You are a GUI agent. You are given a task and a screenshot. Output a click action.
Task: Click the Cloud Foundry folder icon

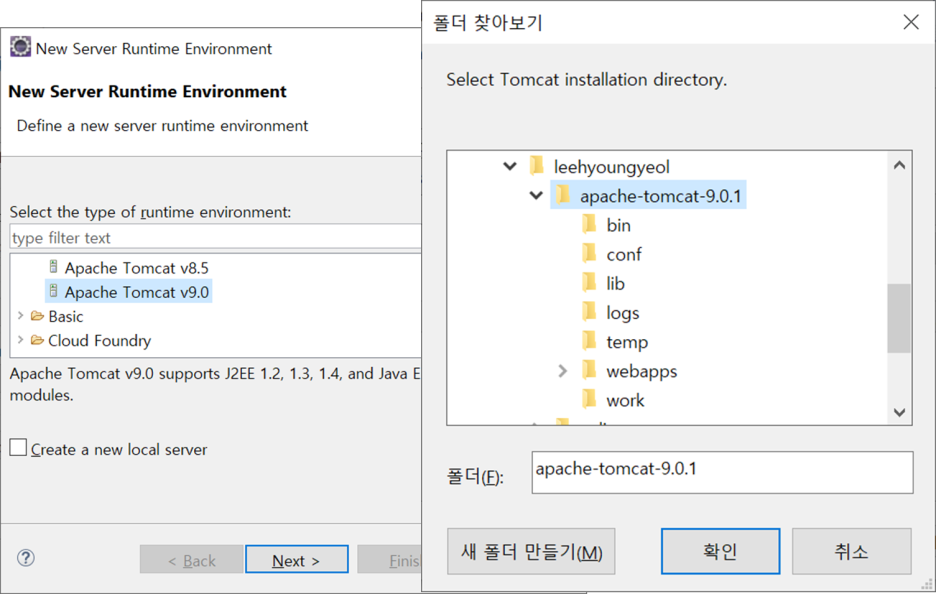38,340
